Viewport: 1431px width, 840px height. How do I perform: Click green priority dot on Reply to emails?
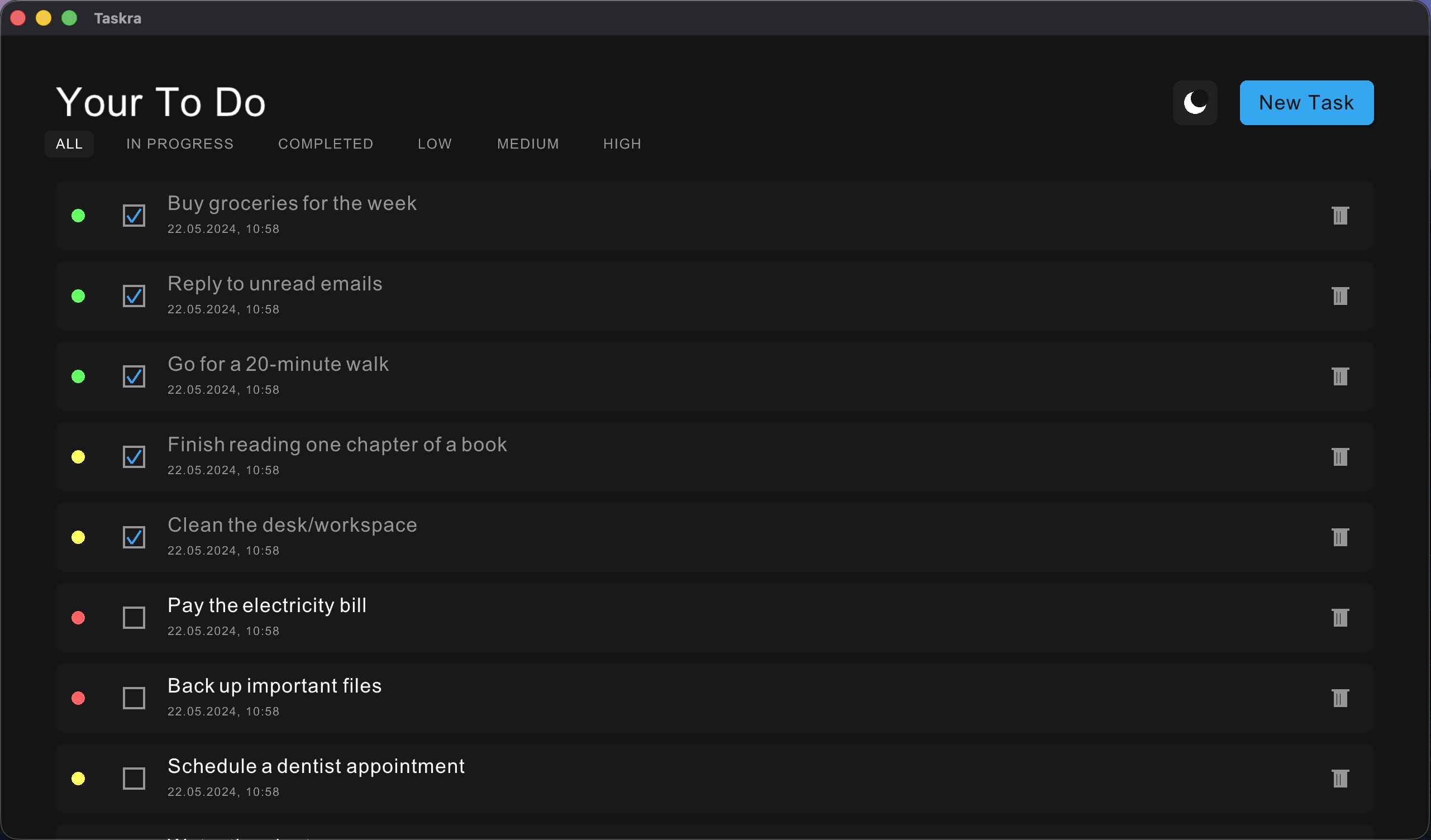pos(78,296)
